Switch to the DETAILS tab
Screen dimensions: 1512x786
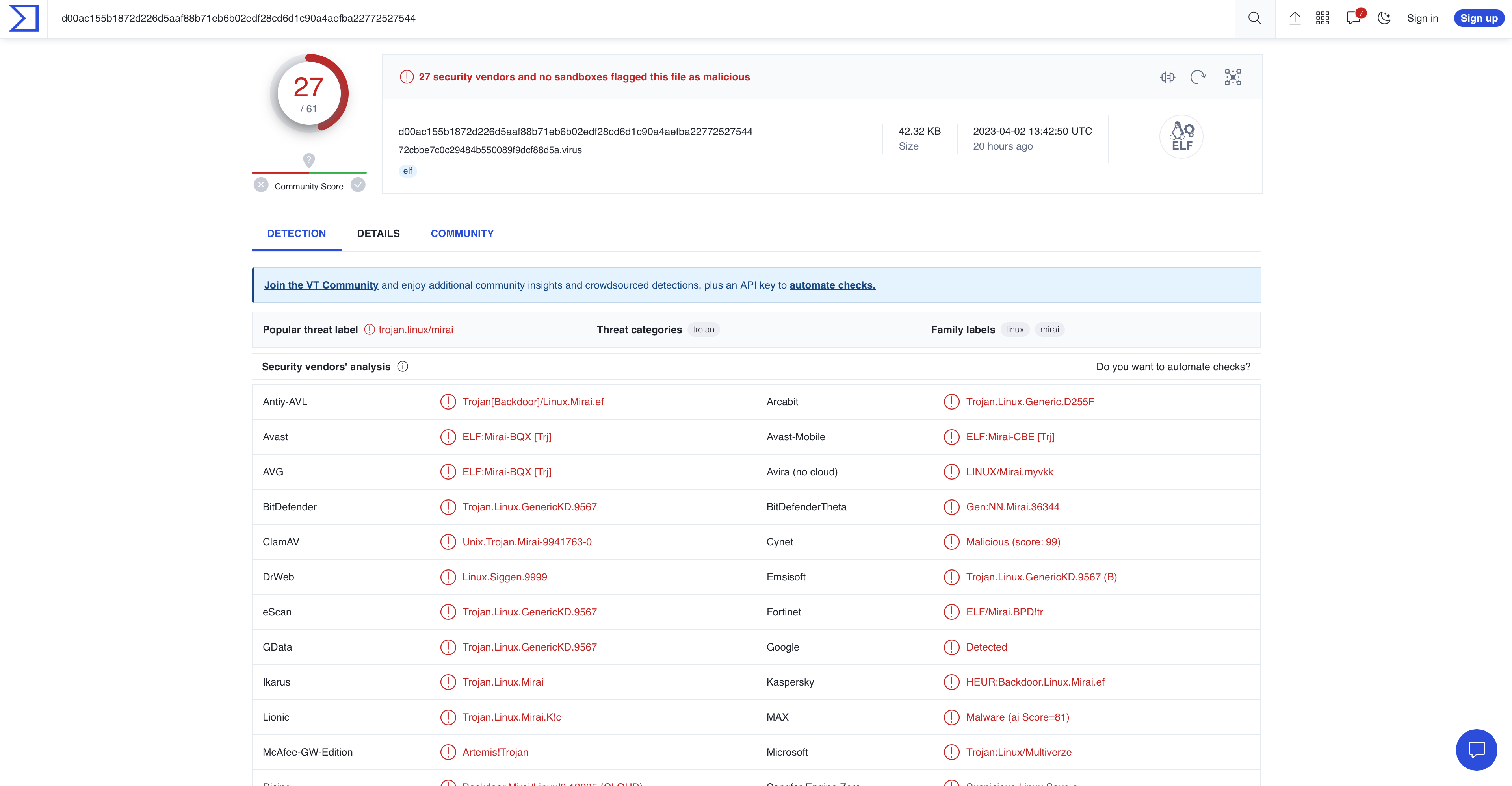378,234
